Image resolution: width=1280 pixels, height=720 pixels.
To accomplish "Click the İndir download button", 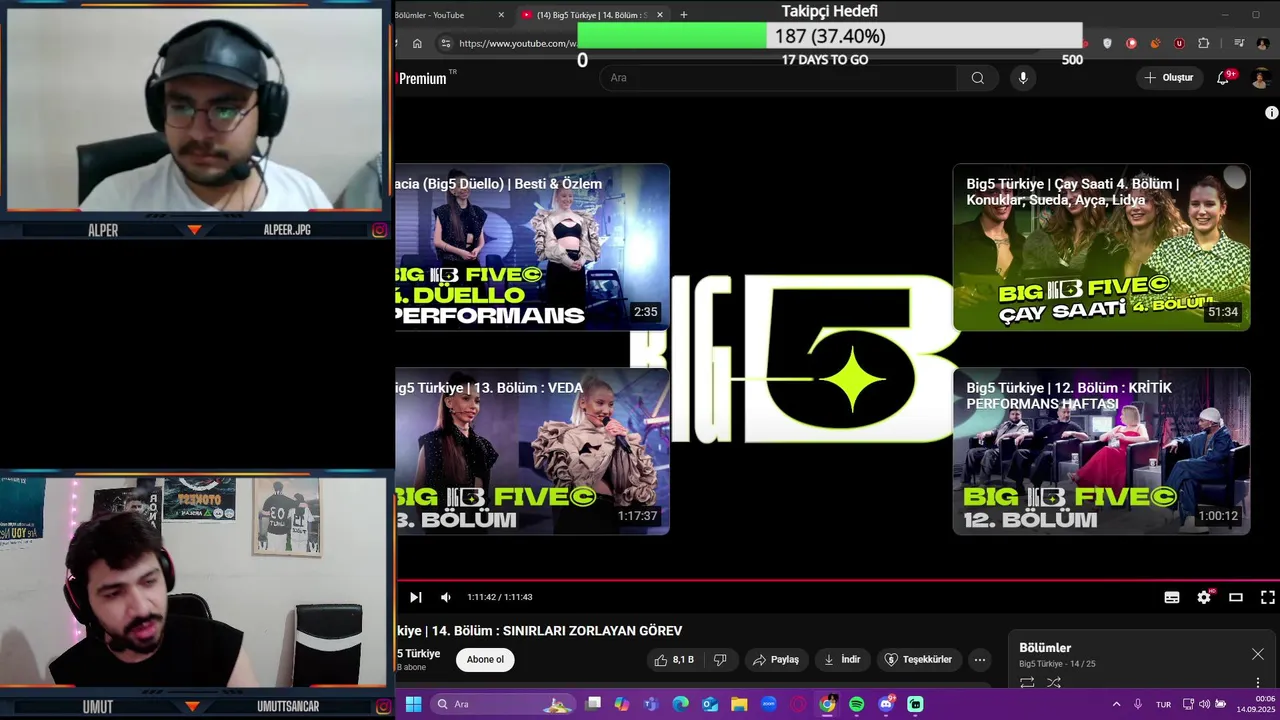I will 842,660.
